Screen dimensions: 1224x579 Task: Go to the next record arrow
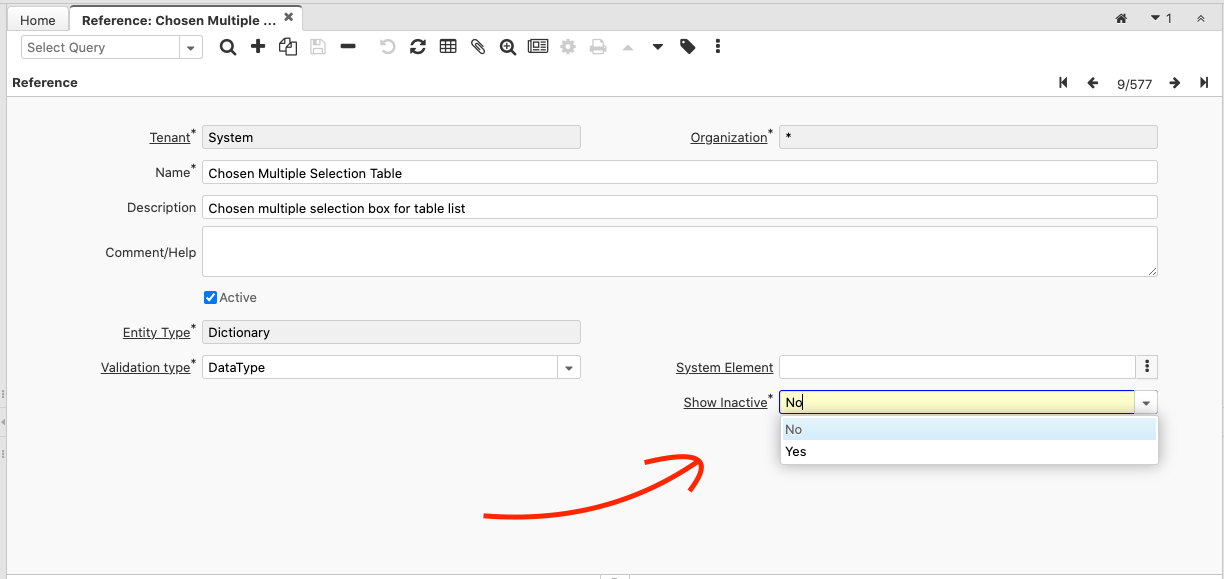[1175, 83]
